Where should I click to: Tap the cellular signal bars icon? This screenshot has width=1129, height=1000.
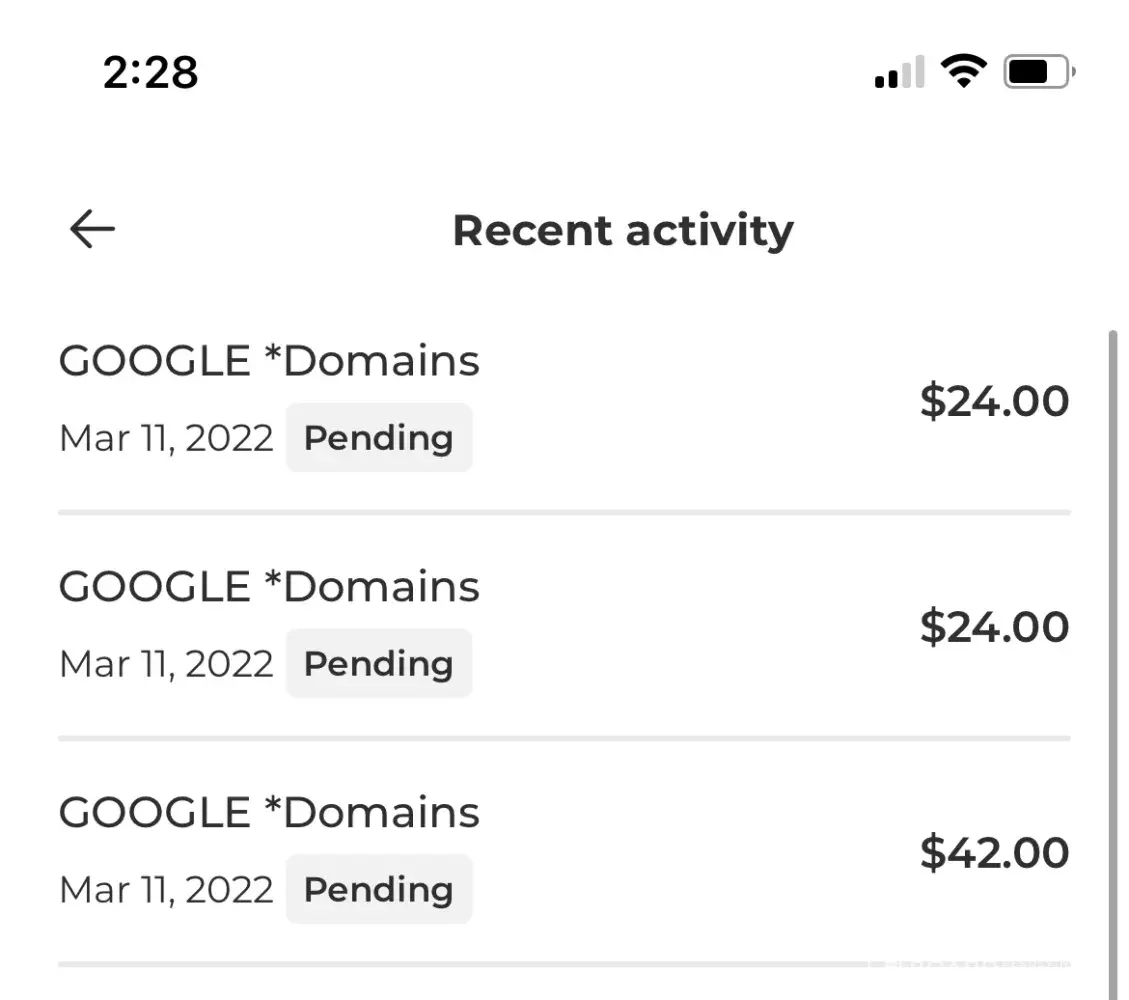(x=899, y=73)
